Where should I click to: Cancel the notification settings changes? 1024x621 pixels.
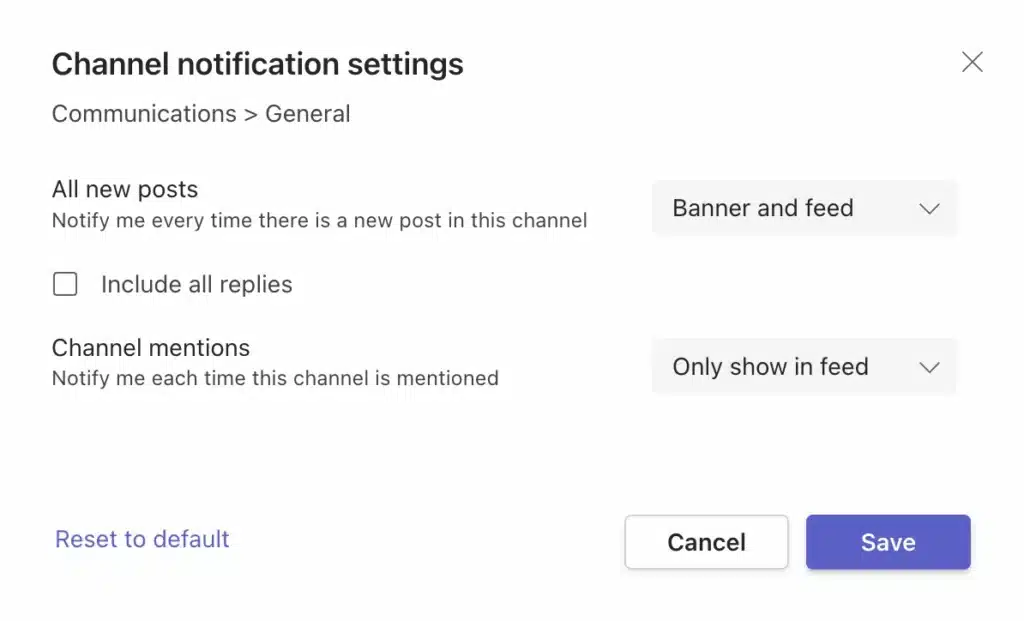[x=706, y=542]
